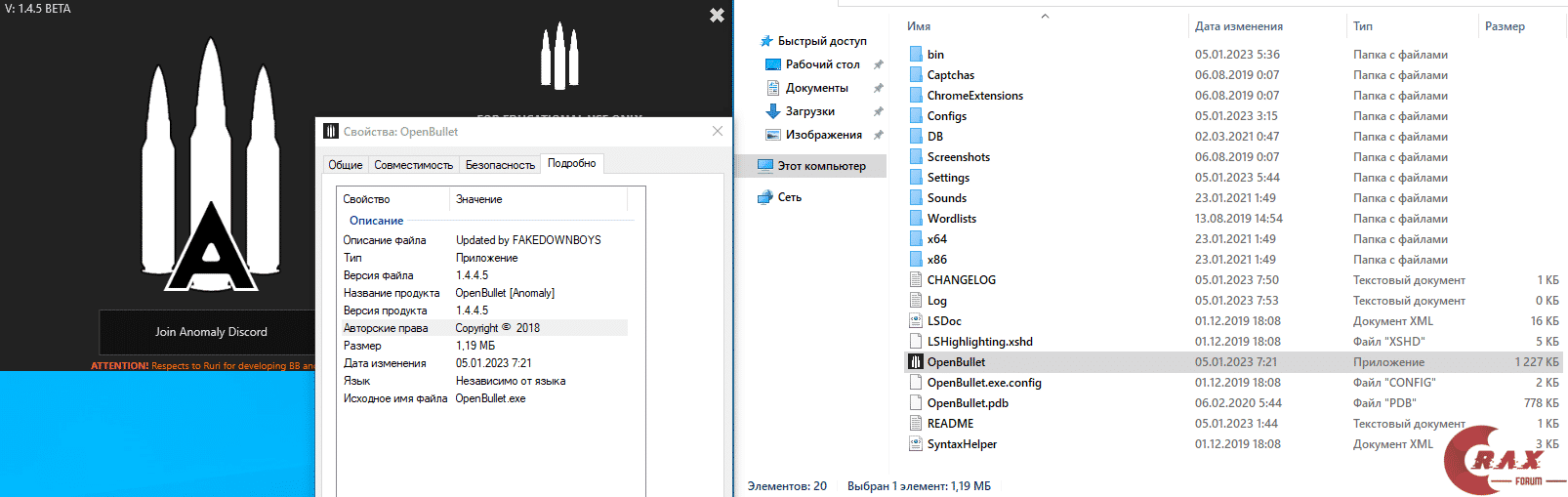Click the OpenBullet application icon in file list
The height and width of the screenshot is (497, 1568).
tap(916, 362)
